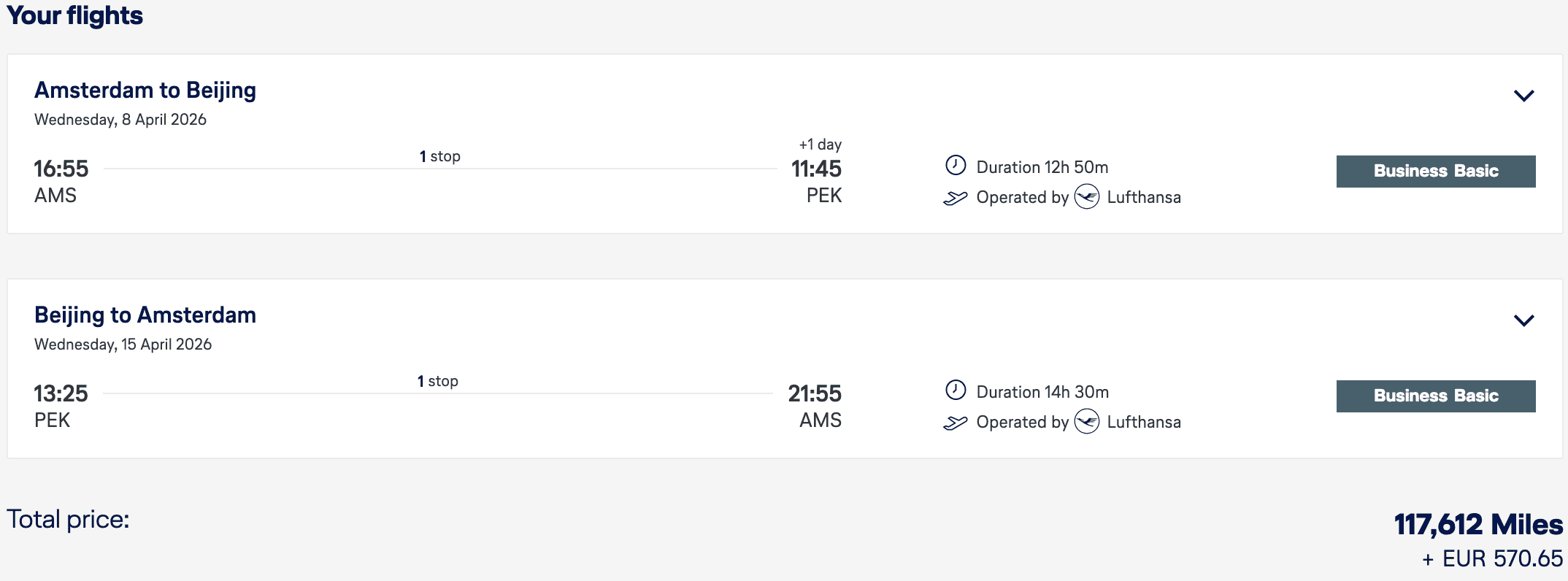The width and height of the screenshot is (1568, 581).
Task: Click the Business Basic badge for the return flight
Action: [x=1435, y=396]
